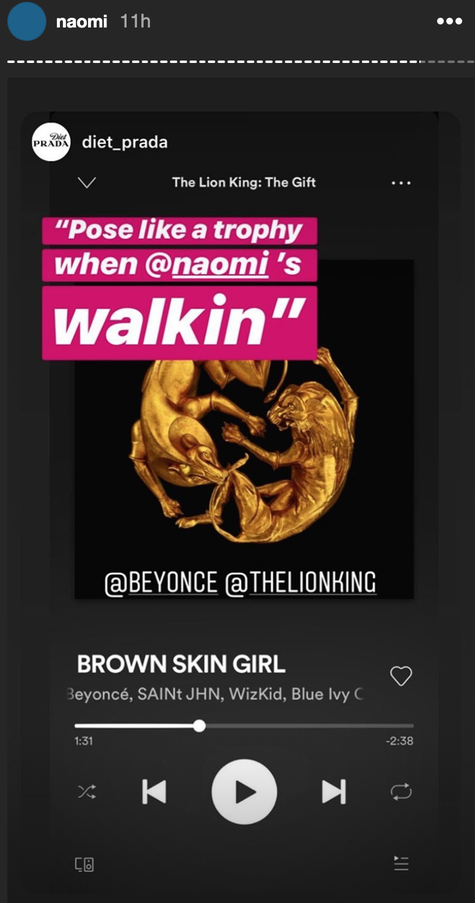475x903 pixels.
Task: Collapse the player with down chevron
Action: pyautogui.click(x=87, y=183)
